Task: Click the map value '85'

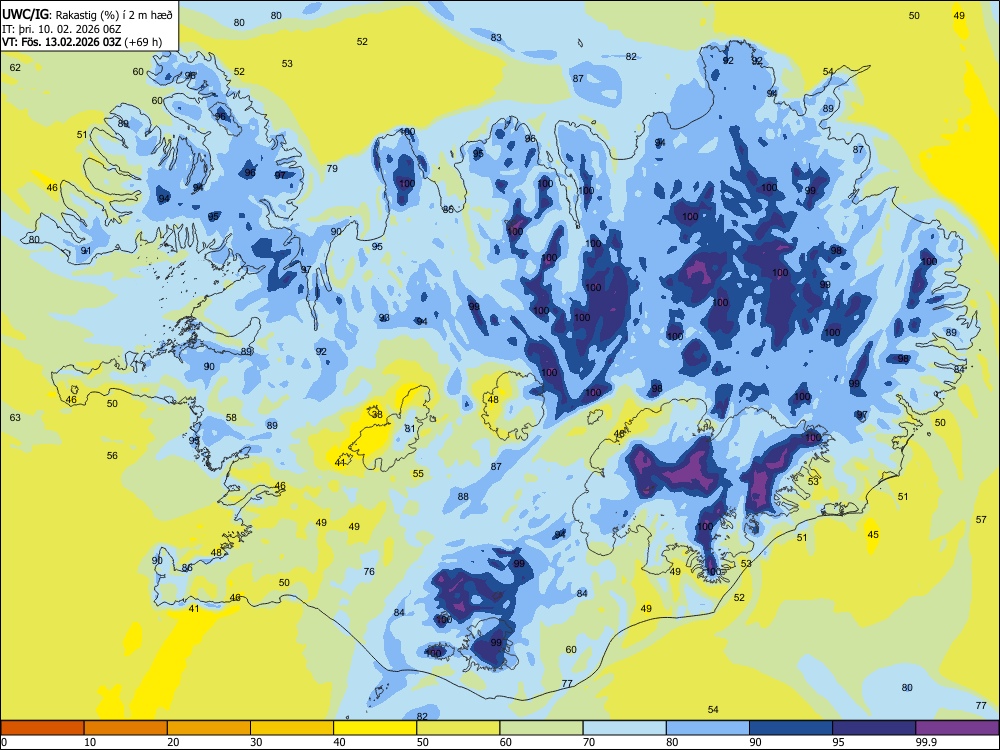Action: click(x=448, y=210)
